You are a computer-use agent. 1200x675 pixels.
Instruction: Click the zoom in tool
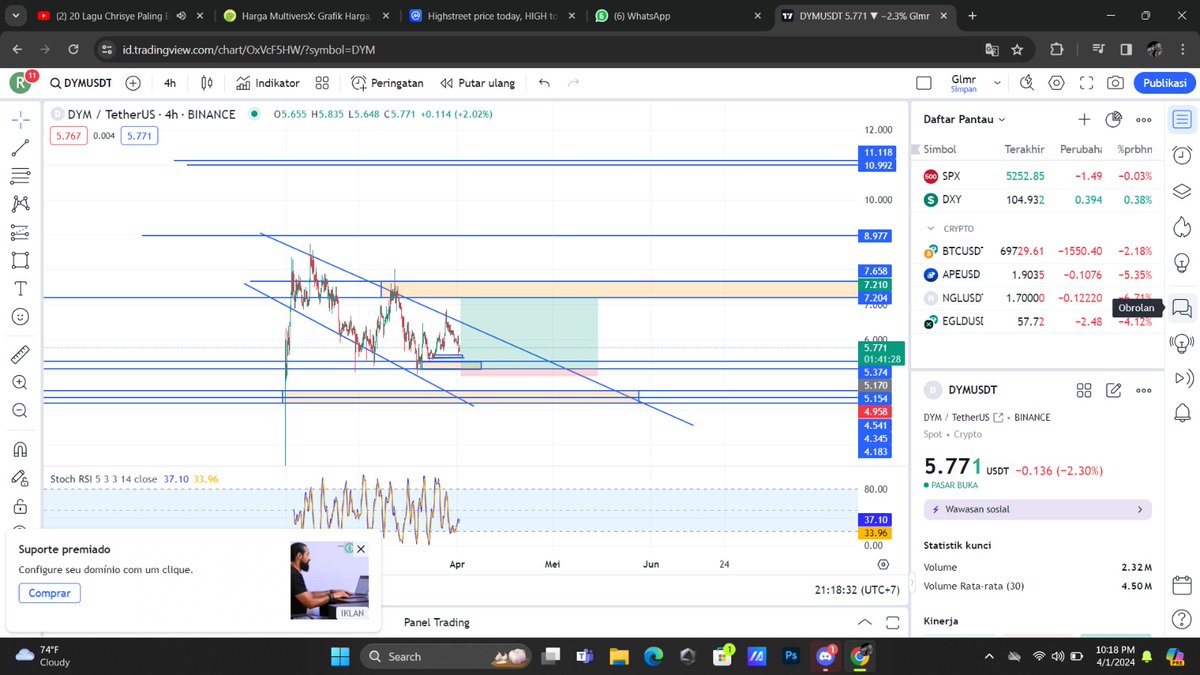tap(20, 382)
